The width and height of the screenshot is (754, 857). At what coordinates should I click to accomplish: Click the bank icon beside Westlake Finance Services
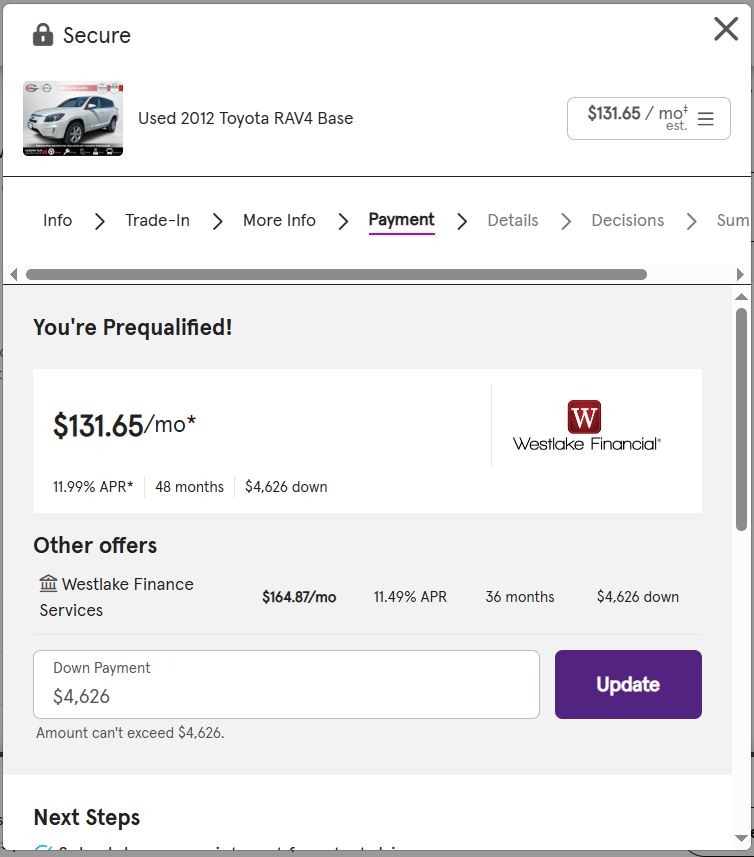48,583
